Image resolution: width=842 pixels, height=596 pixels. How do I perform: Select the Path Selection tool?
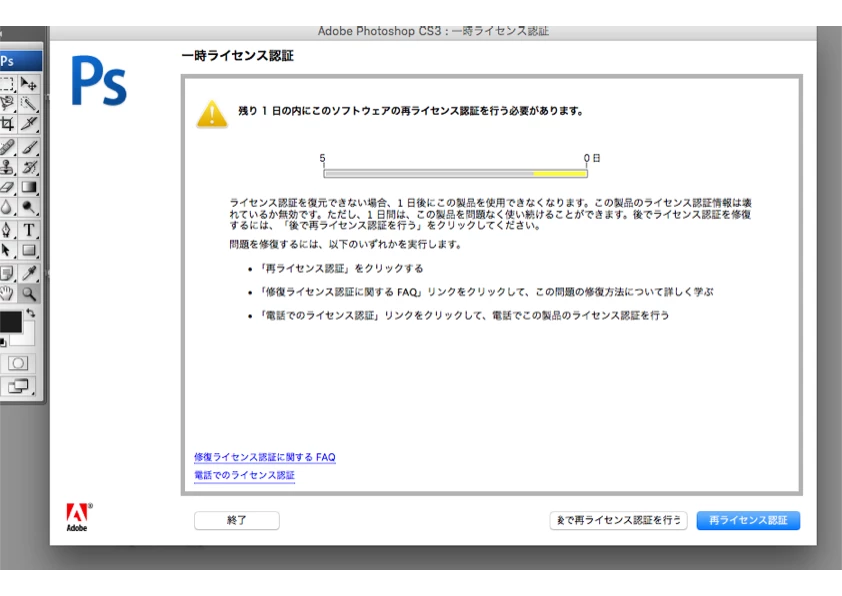tap(7, 250)
